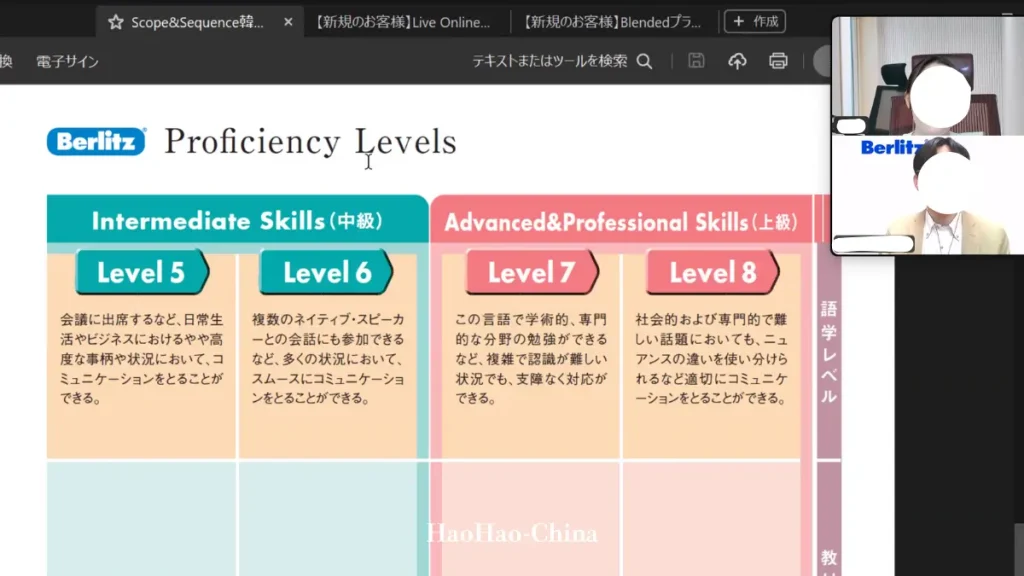
Task: Click the 語学レベル vertical label
Action: point(829,352)
